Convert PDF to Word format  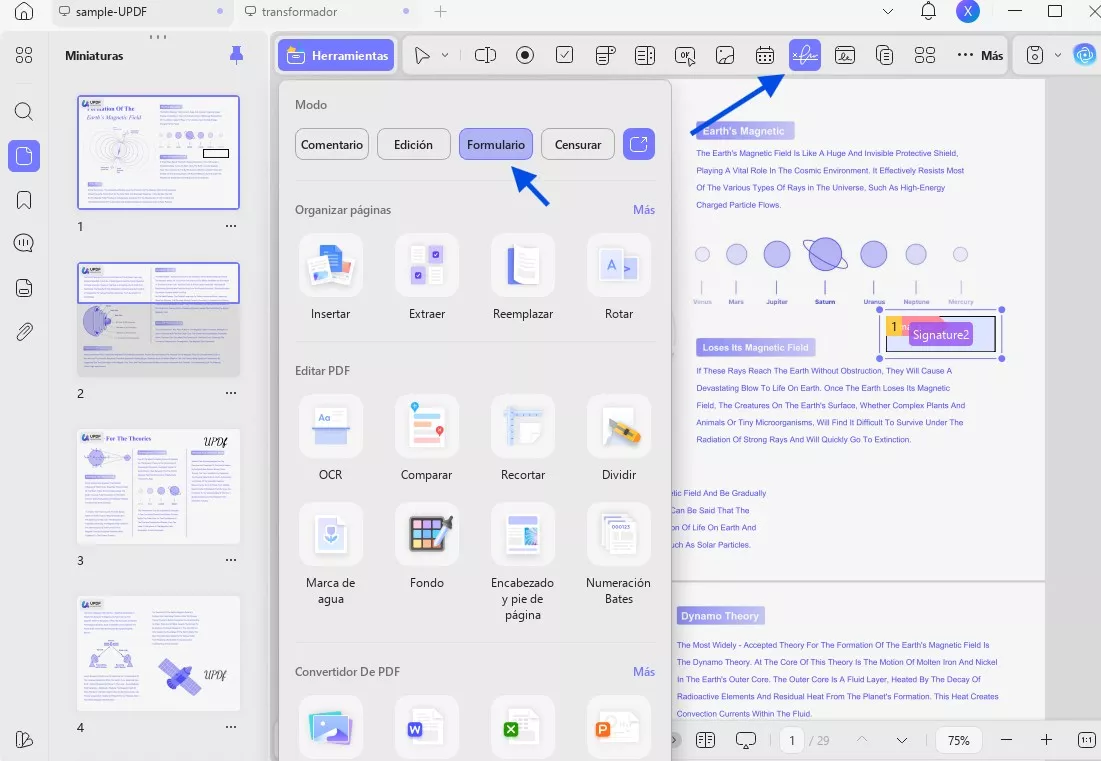427,727
